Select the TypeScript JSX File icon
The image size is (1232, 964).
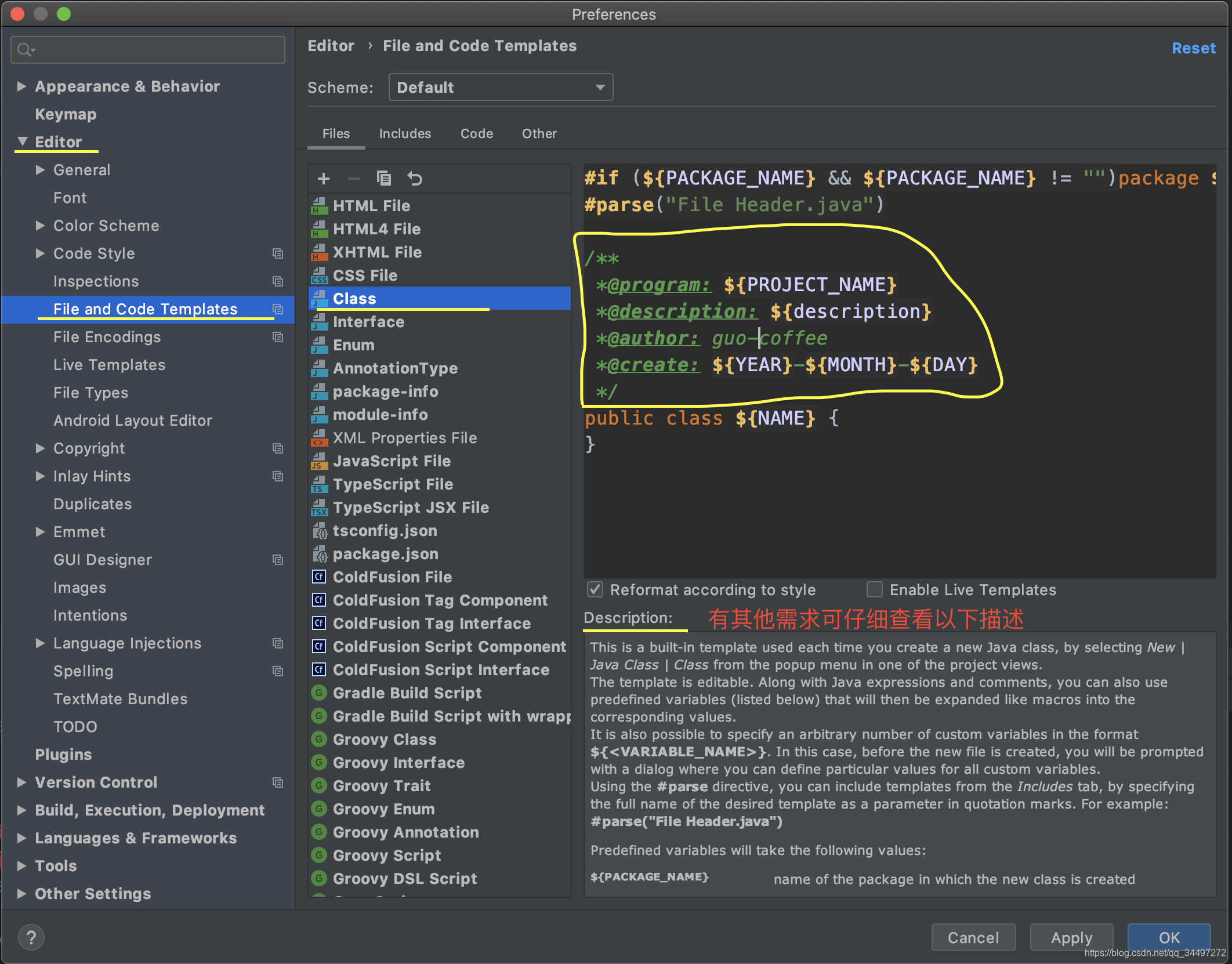(x=319, y=508)
